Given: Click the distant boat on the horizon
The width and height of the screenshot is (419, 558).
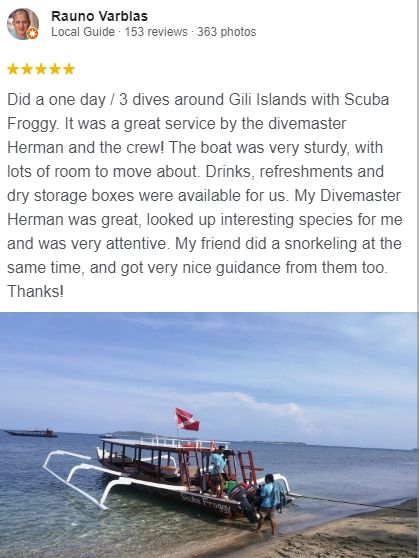Looking at the screenshot, I should coord(31,433).
